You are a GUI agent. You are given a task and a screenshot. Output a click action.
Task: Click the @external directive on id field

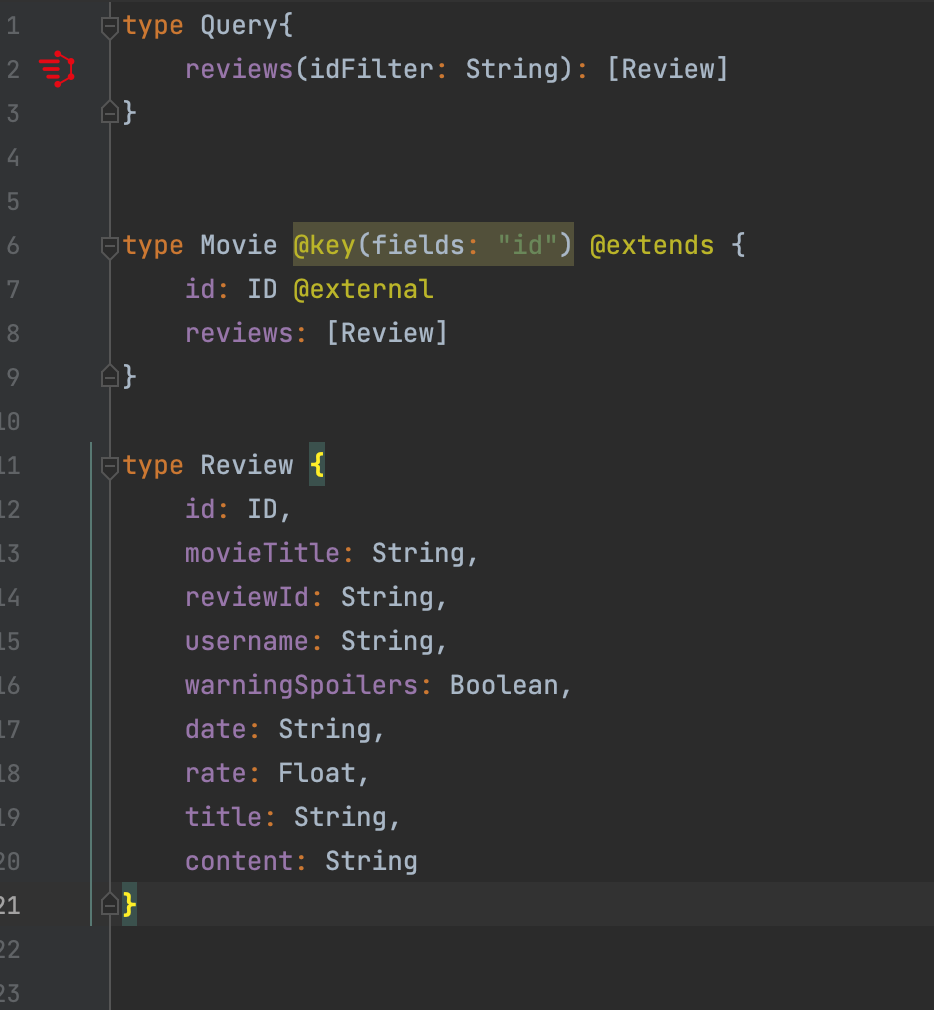pyautogui.click(x=363, y=290)
